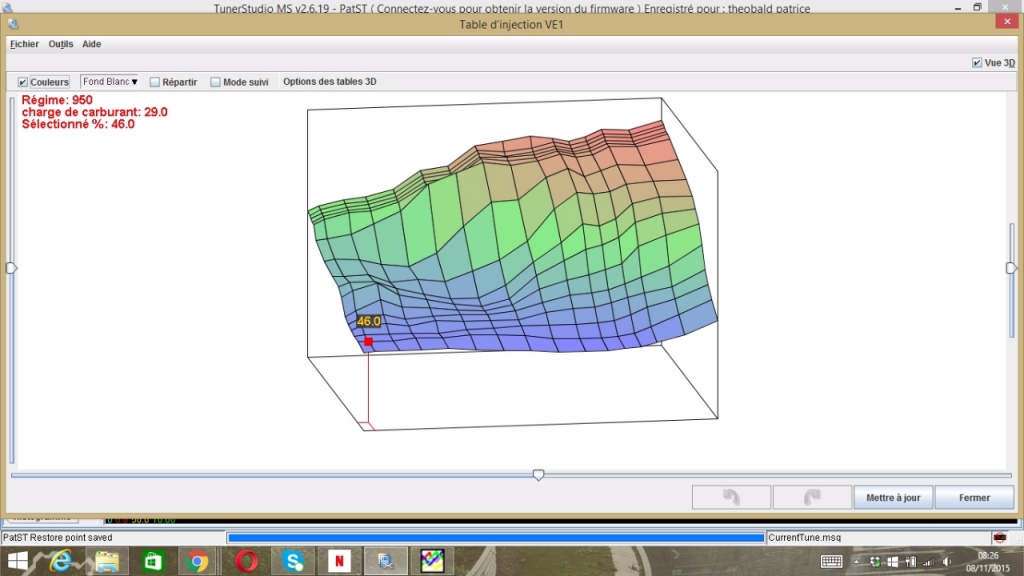Launch Google Chrome from the taskbar
This screenshot has height=576, width=1024.
(197, 561)
